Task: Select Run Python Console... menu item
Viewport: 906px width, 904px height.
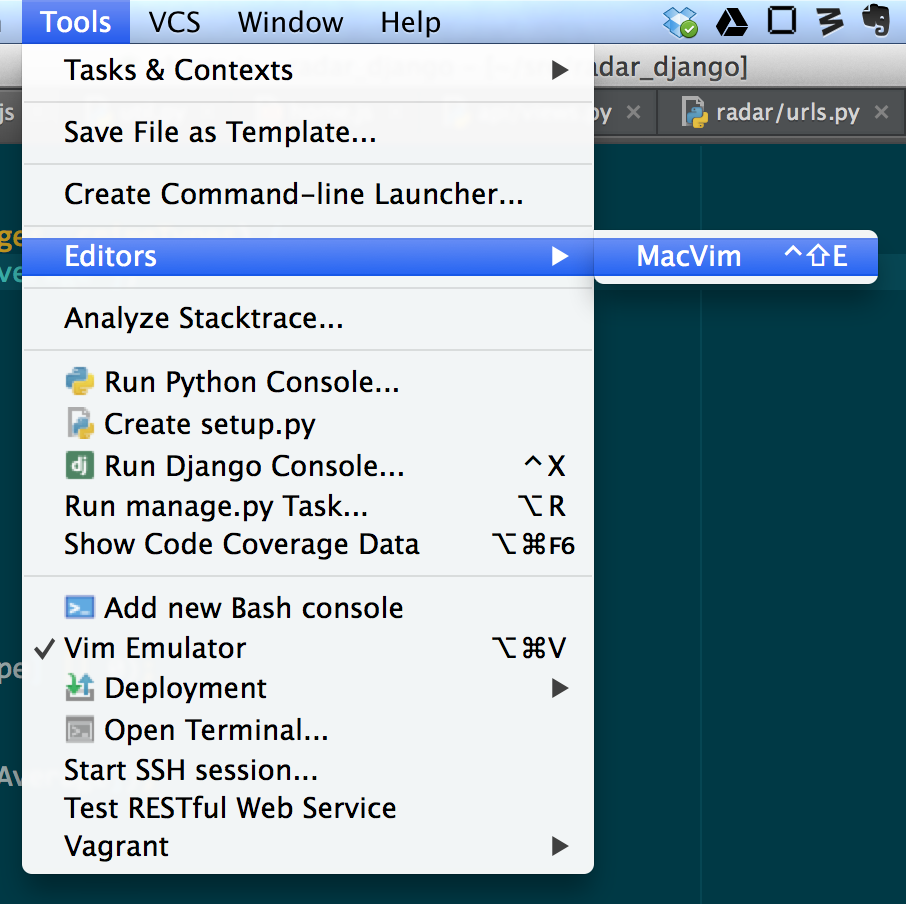Action: pyautogui.click(x=308, y=382)
